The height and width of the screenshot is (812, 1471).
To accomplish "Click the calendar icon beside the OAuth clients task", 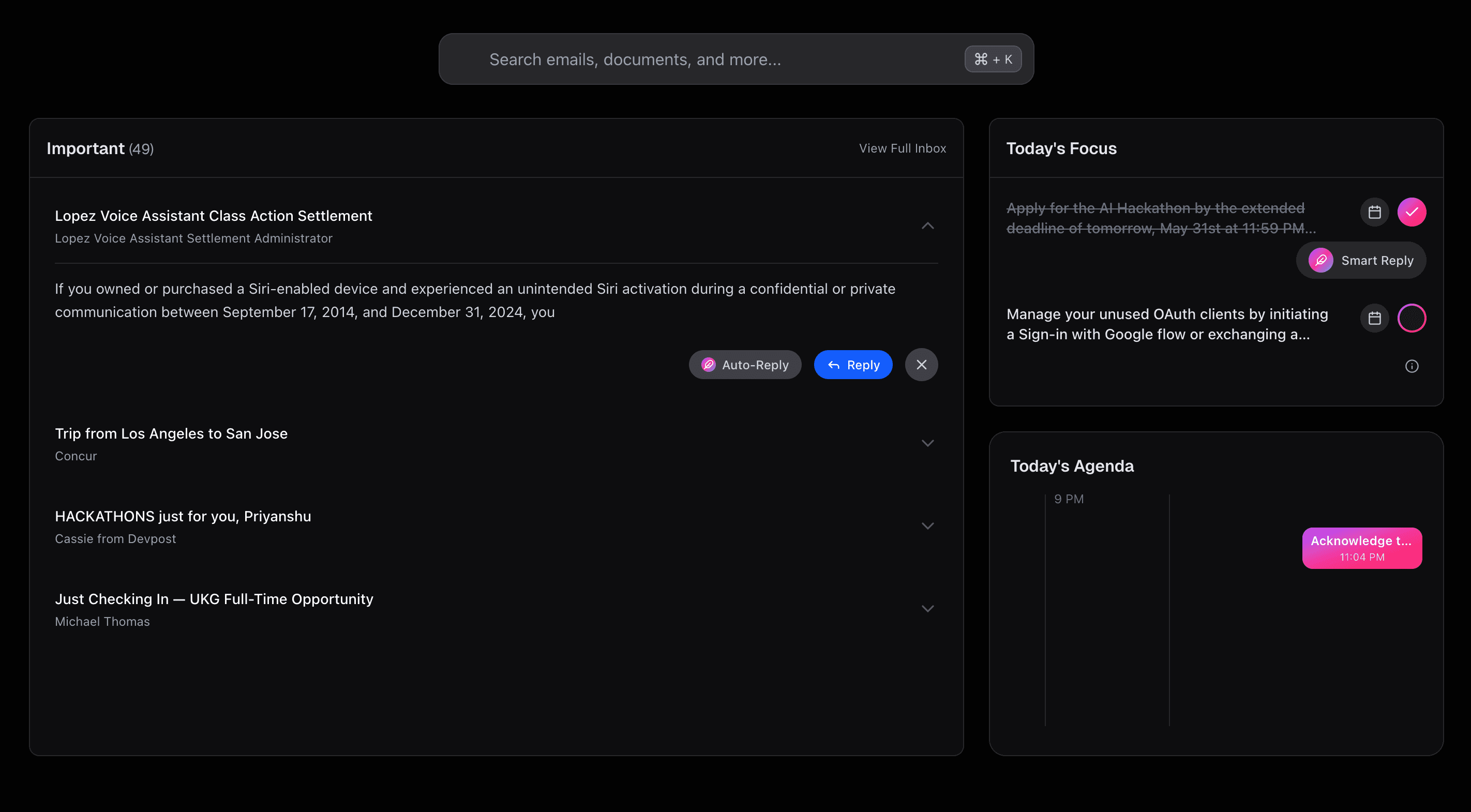I will [1375, 318].
